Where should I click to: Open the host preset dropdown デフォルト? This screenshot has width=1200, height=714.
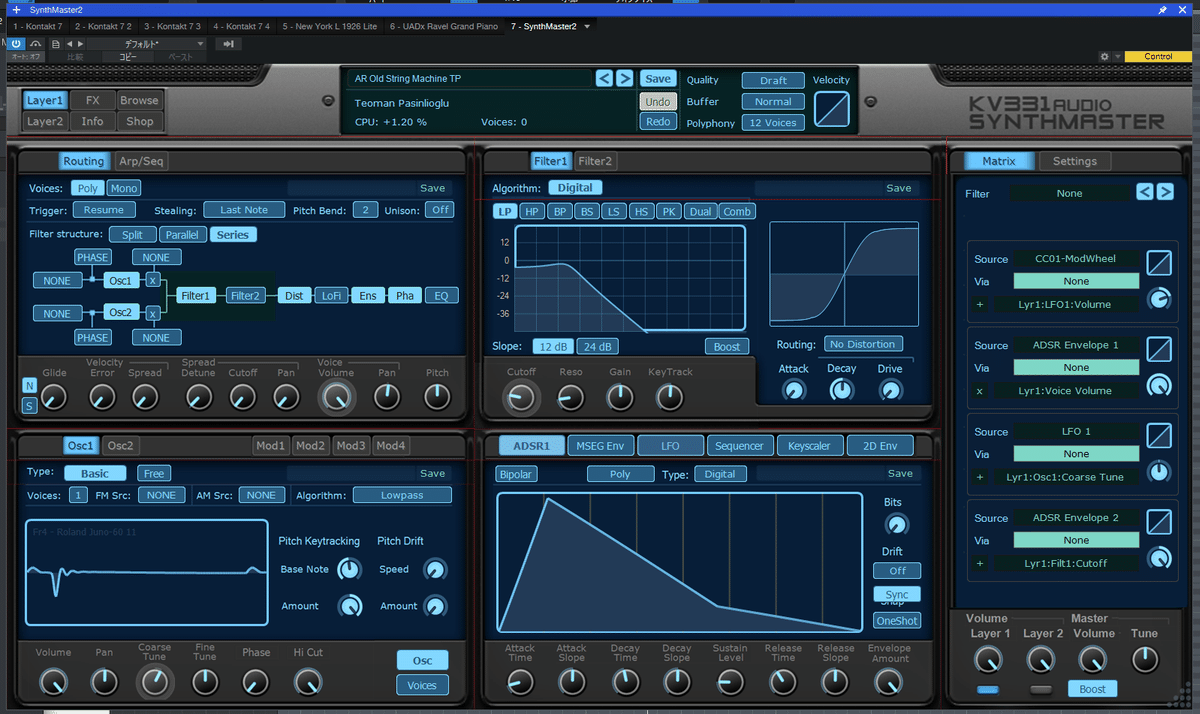(148, 44)
